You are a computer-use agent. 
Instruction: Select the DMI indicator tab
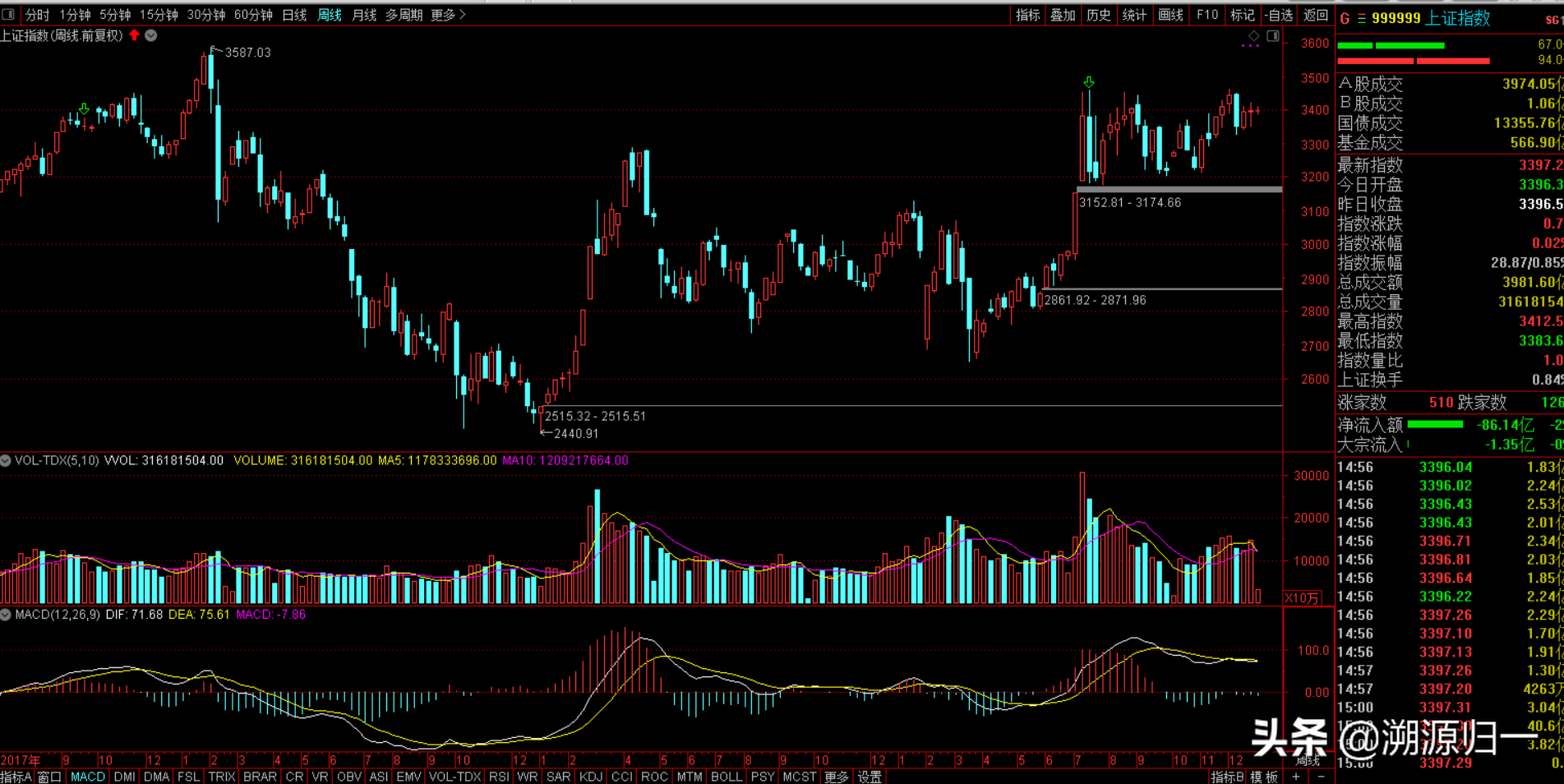(125, 777)
